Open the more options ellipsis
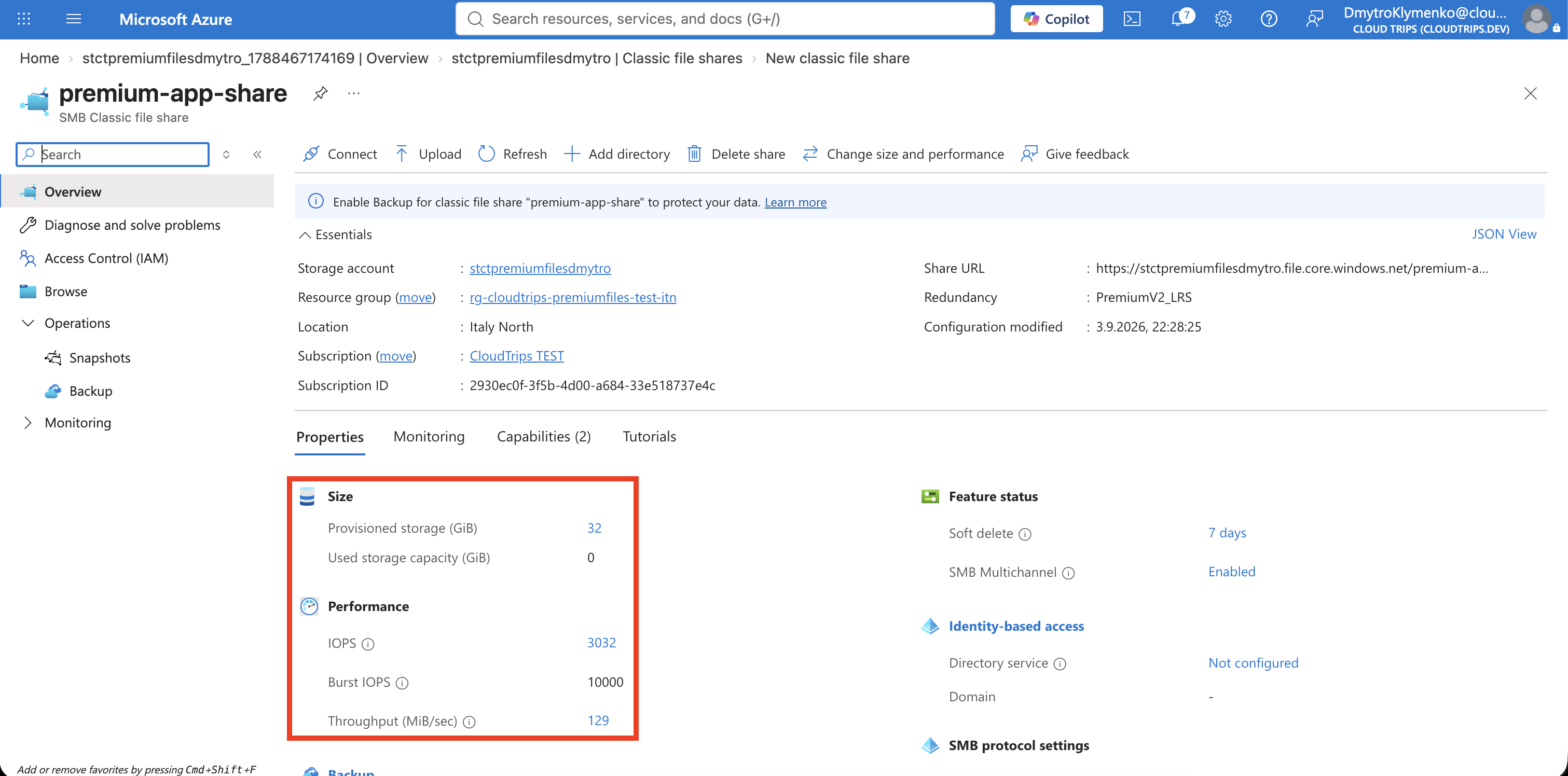 [x=354, y=94]
